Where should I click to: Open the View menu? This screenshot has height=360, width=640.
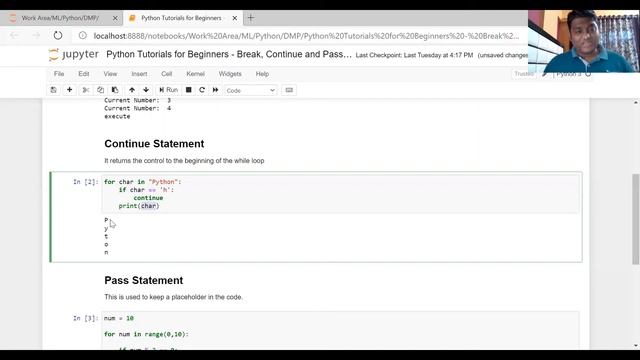110,74
